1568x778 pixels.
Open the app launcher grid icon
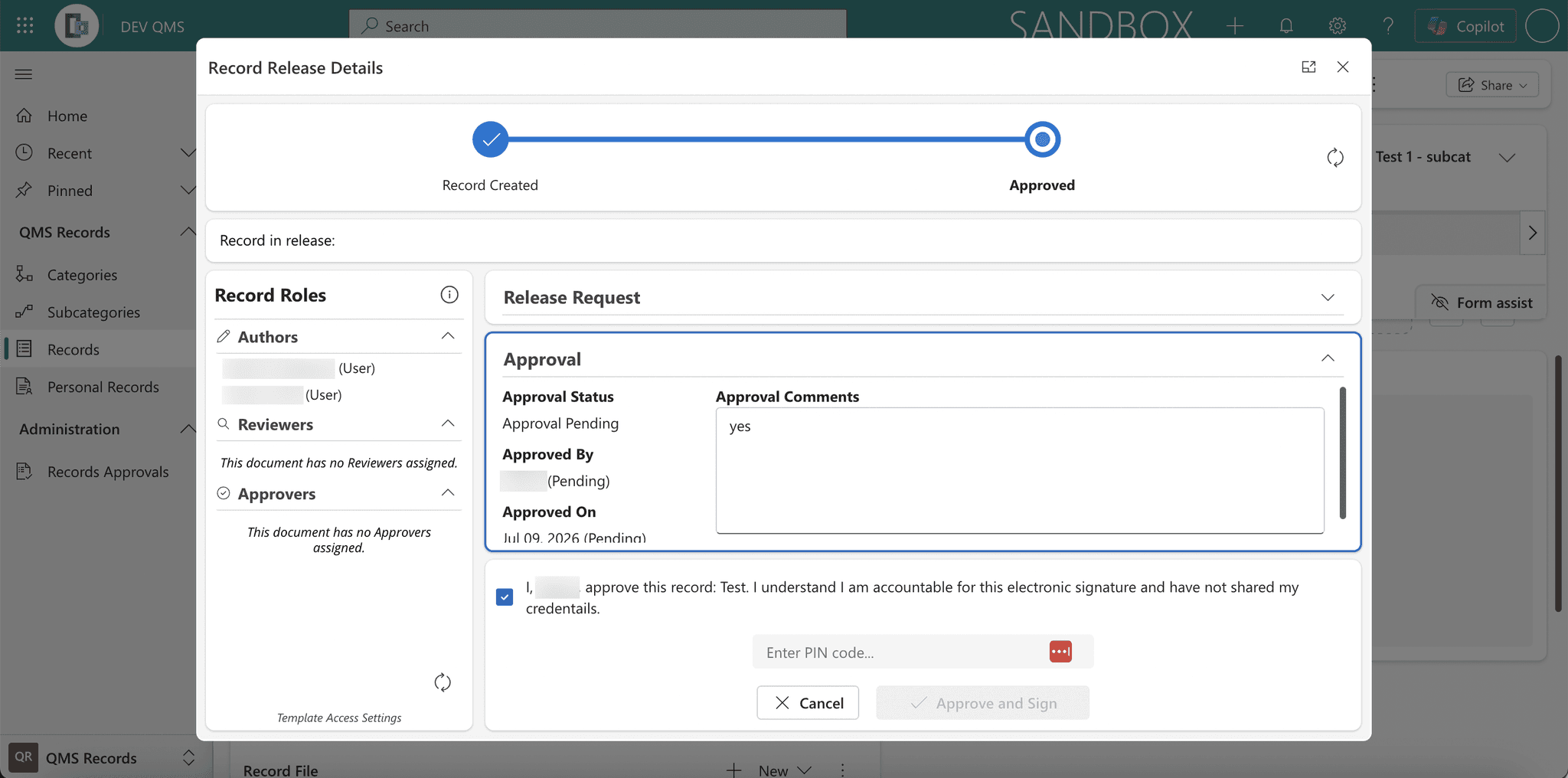(24, 25)
